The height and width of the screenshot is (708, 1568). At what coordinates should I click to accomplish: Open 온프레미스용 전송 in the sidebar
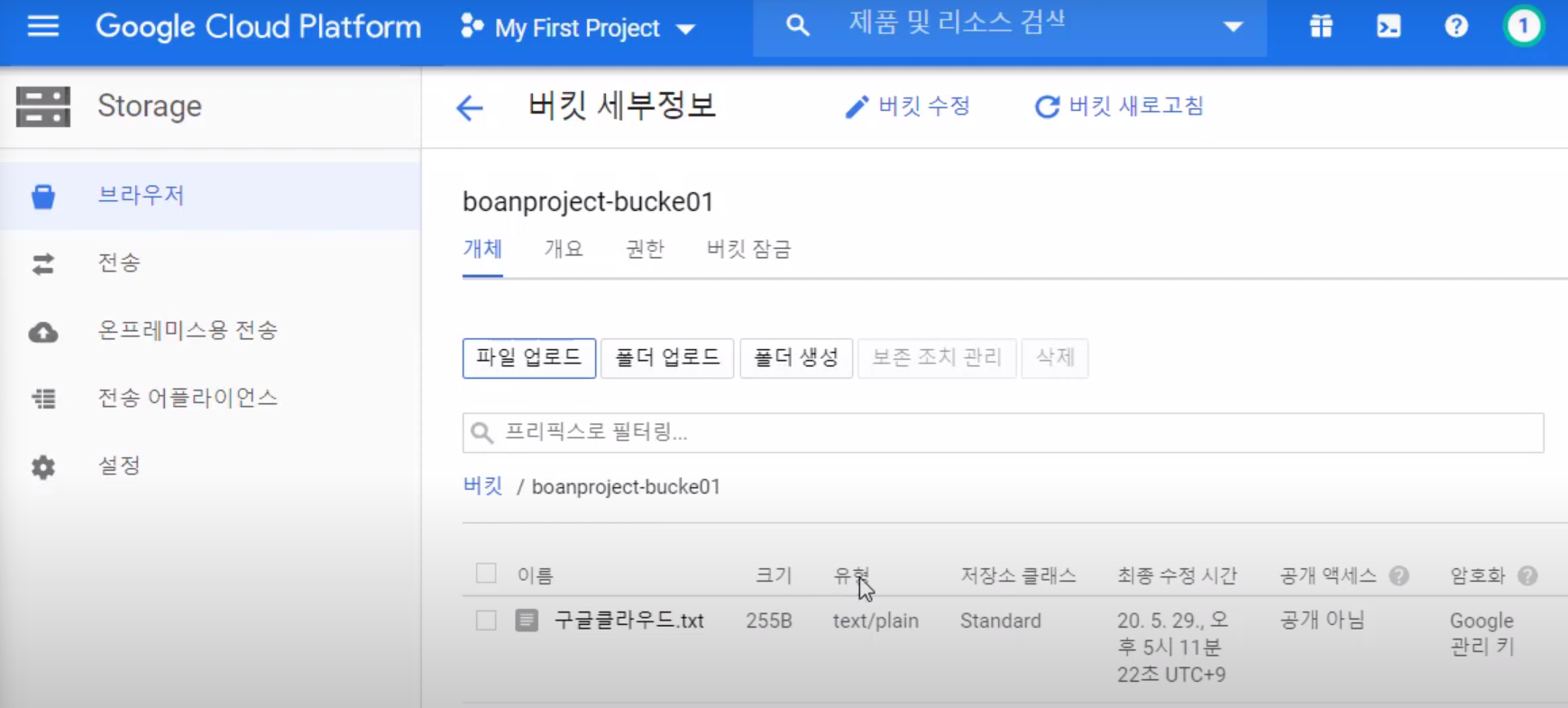(x=210, y=331)
